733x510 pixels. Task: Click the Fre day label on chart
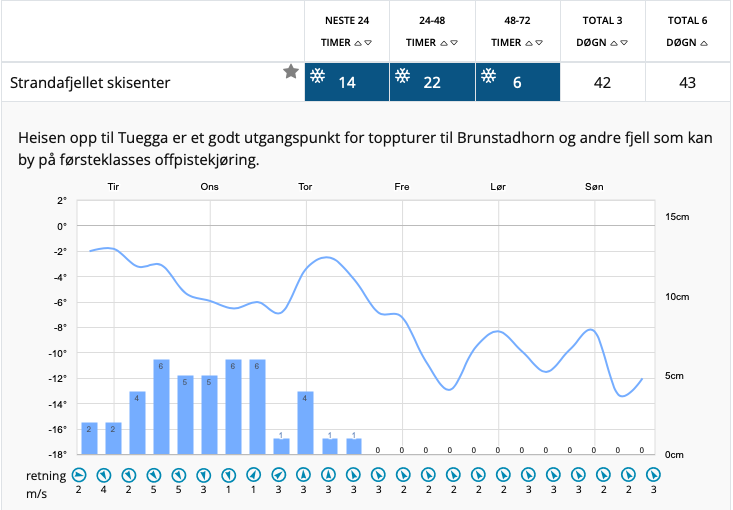[x=402, y=187]
